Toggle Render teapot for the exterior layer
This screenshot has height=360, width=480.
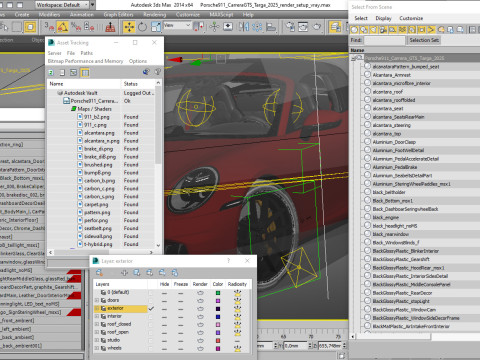click(x=200, y=308)
